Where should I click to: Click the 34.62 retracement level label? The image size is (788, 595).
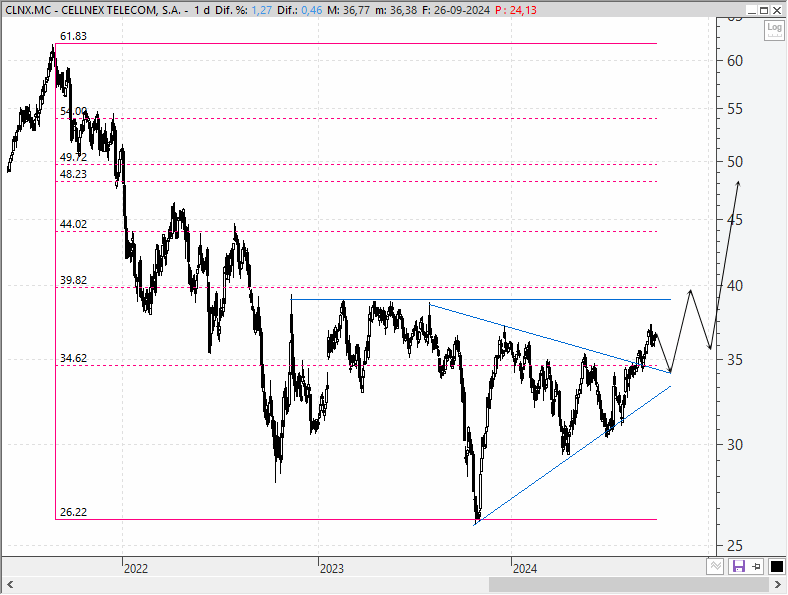point(73,358)
